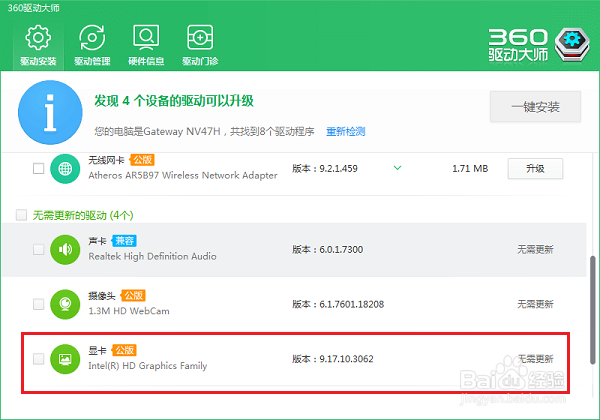Viewport: 600px width, 420px height.
Task: Click the driver list vertical scrollbar
Action: point(593,310)
